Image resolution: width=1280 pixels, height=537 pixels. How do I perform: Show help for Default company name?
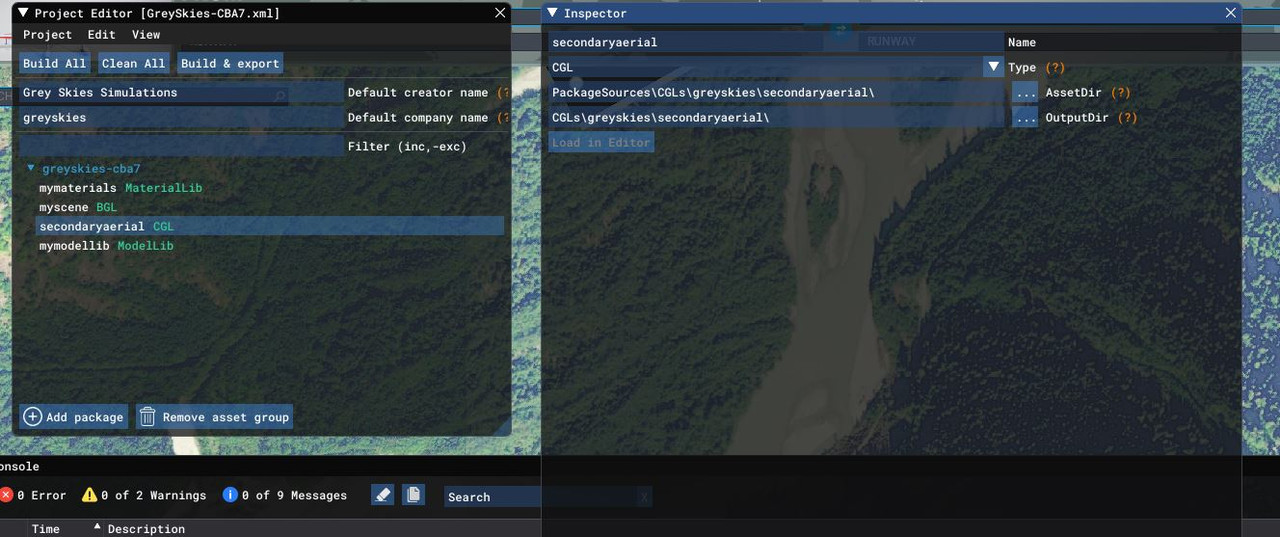(x=503, y=117)
